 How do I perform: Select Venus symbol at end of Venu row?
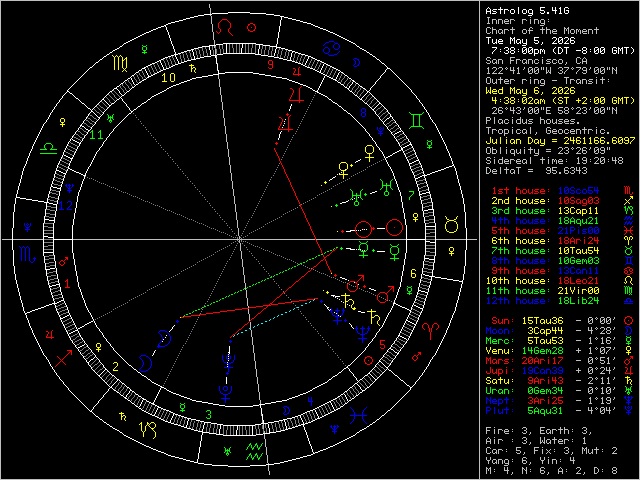point(628,351)
